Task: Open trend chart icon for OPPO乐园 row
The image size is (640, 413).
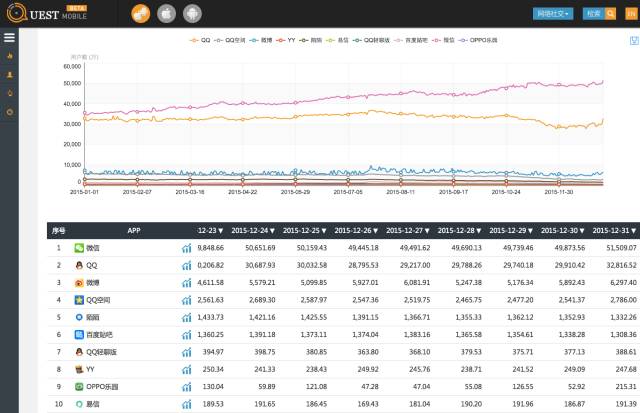Action: point(187,387)
